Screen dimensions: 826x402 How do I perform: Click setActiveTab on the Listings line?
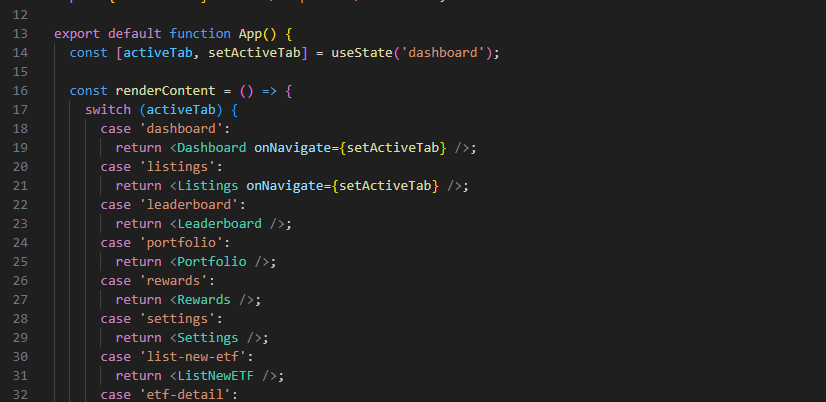(385, 185)
